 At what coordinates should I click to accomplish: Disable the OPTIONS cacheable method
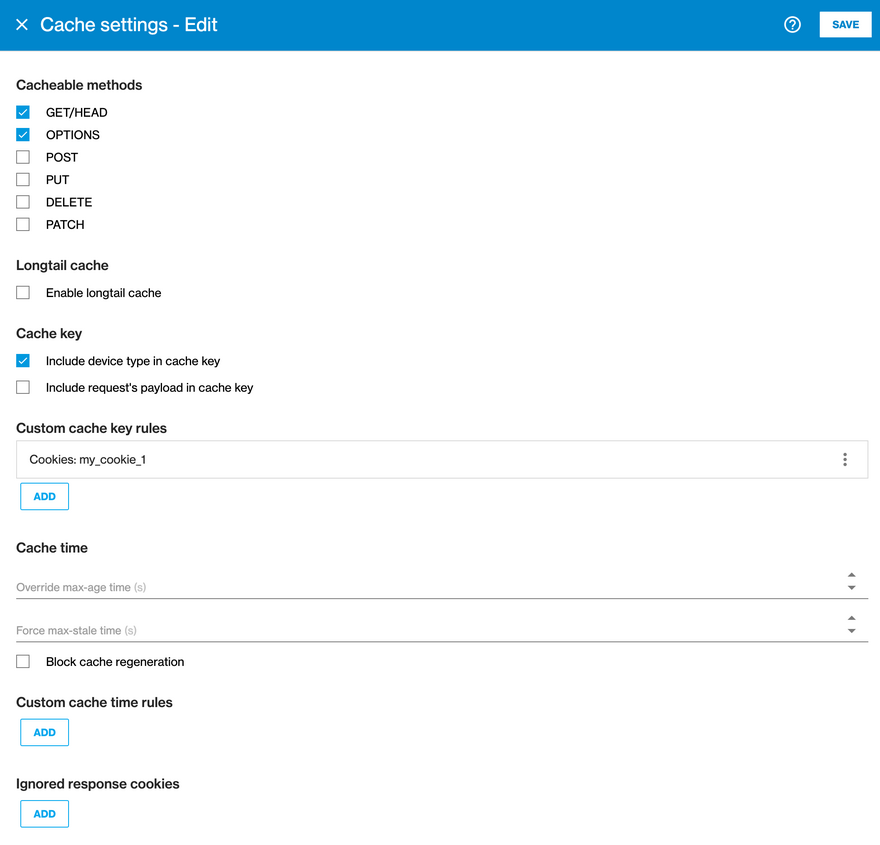22,134
